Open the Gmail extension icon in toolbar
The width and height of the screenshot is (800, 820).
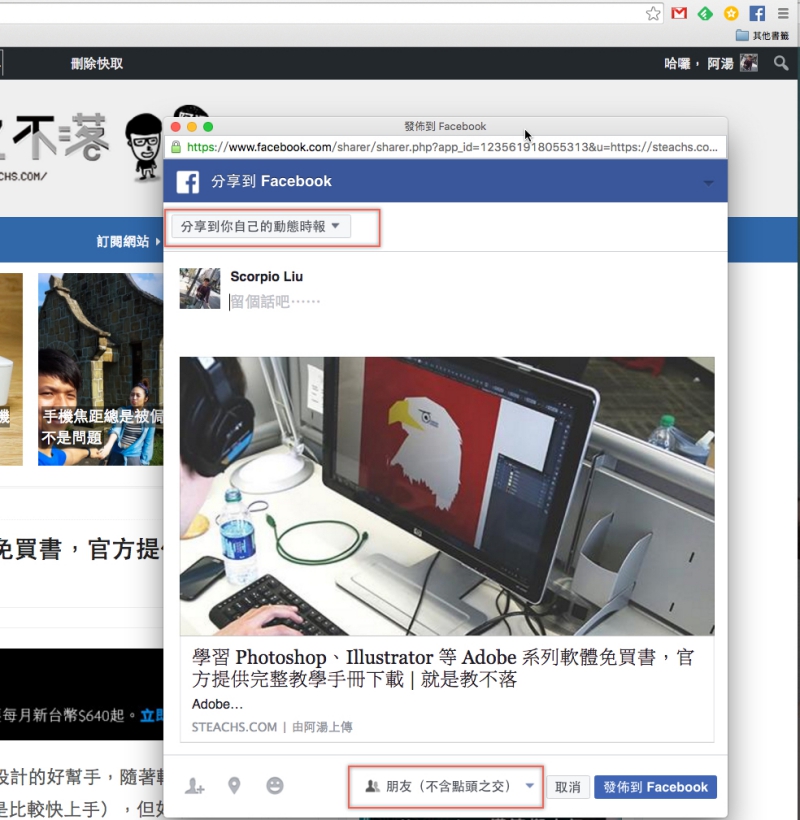[x=678, y=13]
